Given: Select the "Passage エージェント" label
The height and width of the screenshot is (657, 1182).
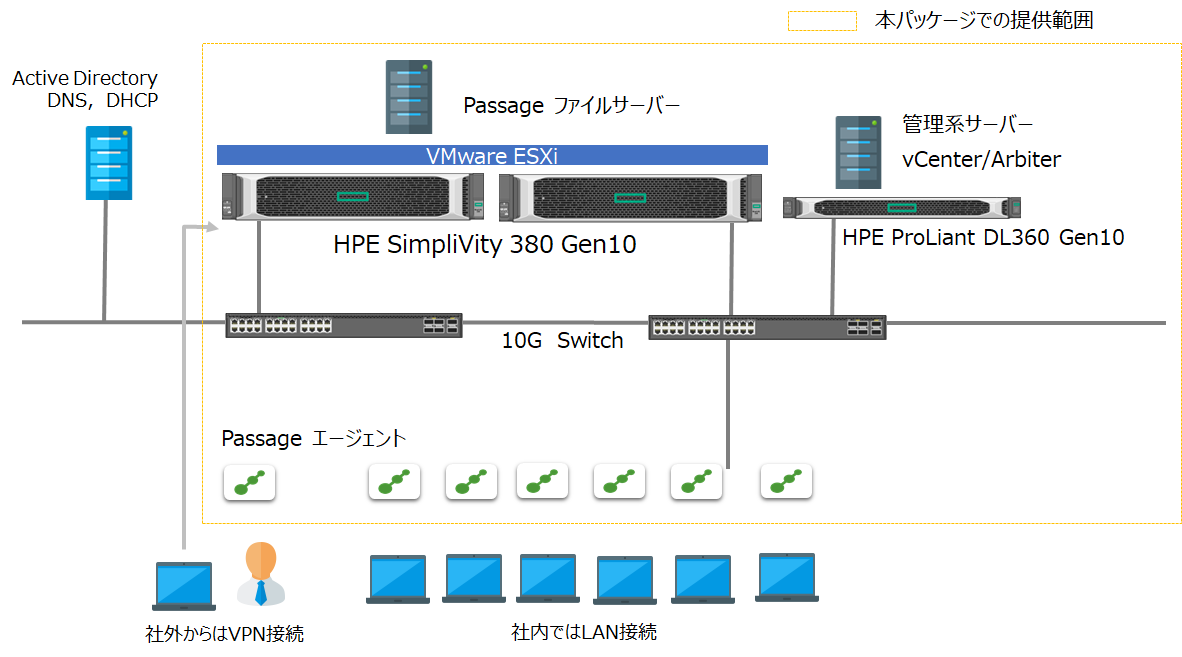Looking at the screenshot, I should [314, 439].
